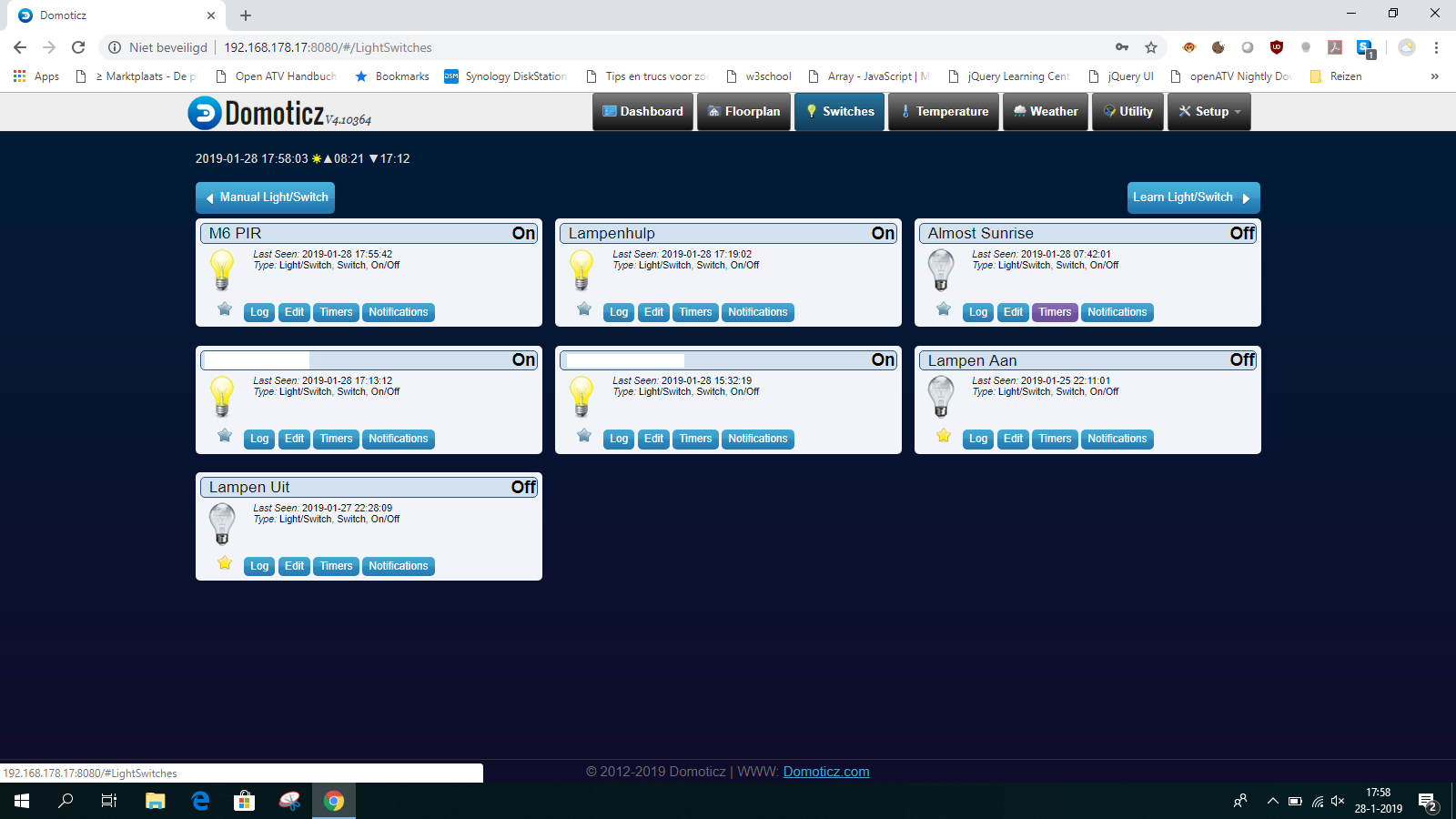Toggle the M6 PIR light bulb
The width and height of the screenshot is (1456, 819).
pyautogui.click(x=222, y=270)
